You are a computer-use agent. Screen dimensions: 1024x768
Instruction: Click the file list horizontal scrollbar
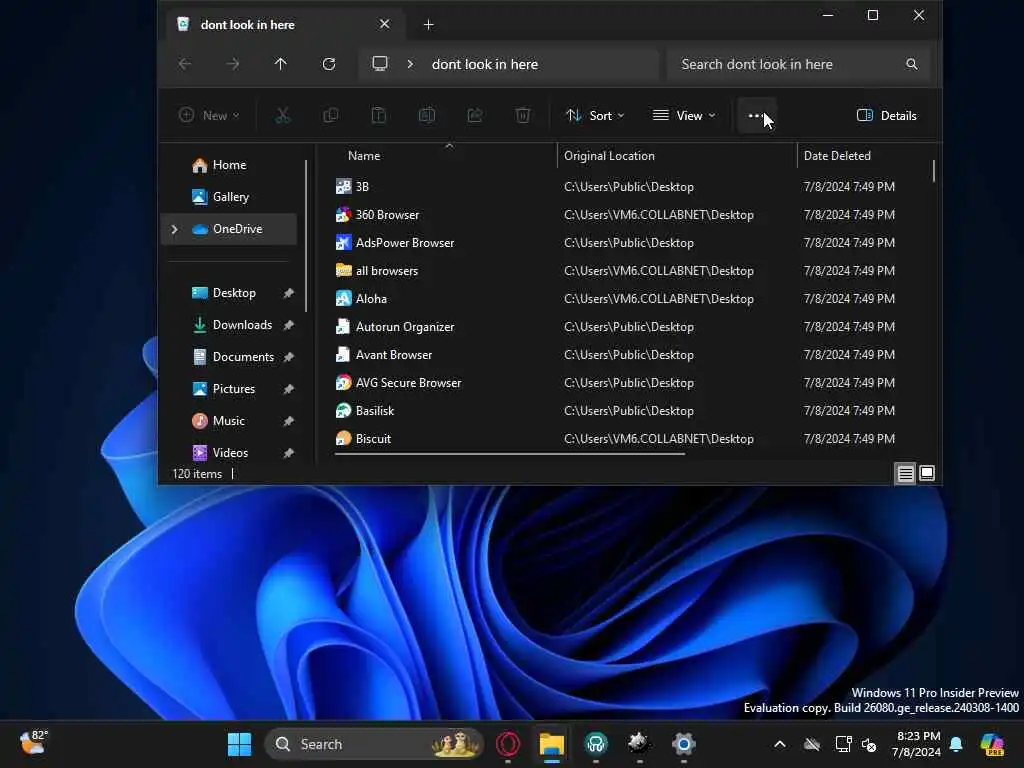[510, 454]
